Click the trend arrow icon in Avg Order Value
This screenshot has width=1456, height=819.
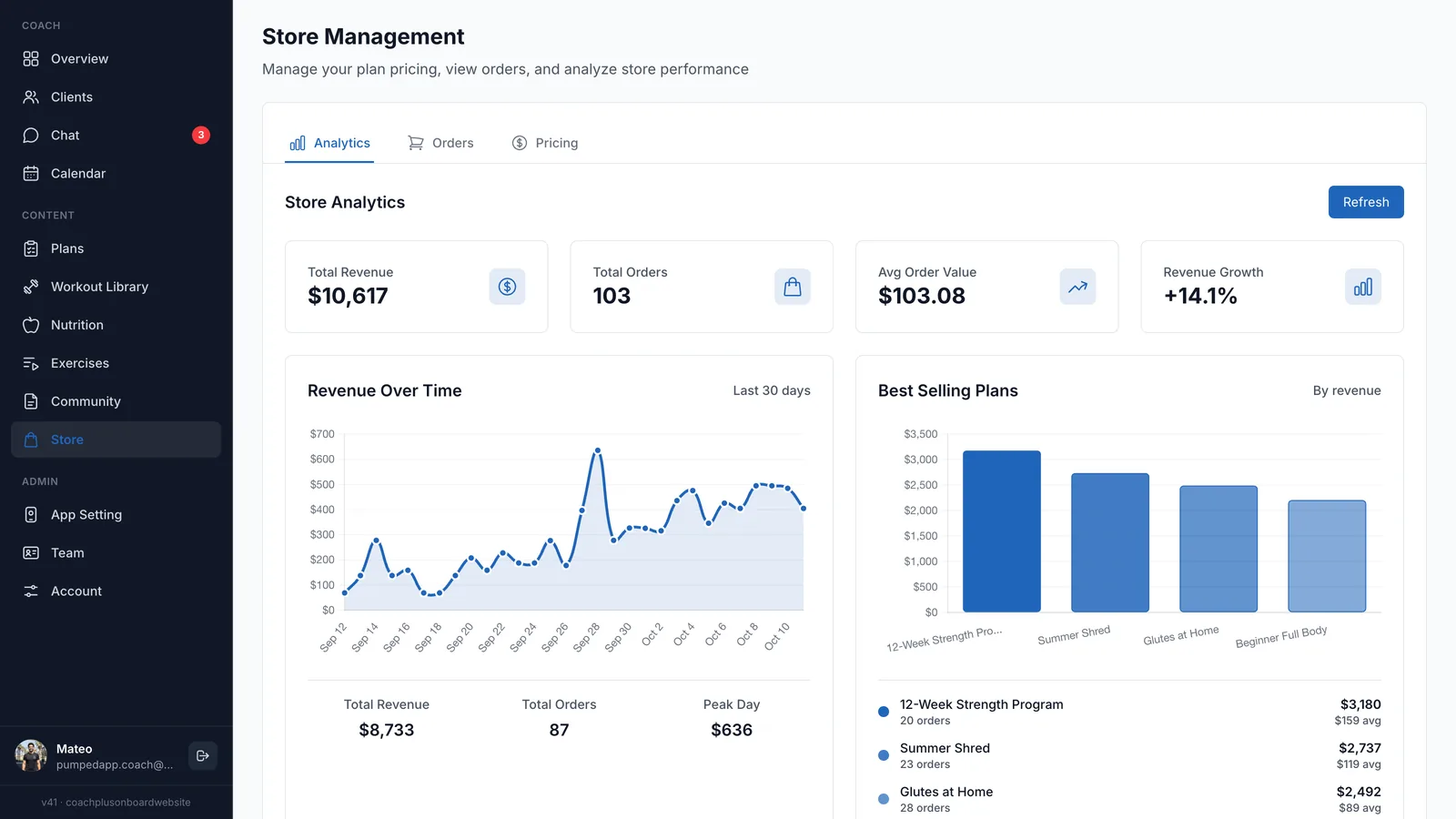coord(1077,287)
